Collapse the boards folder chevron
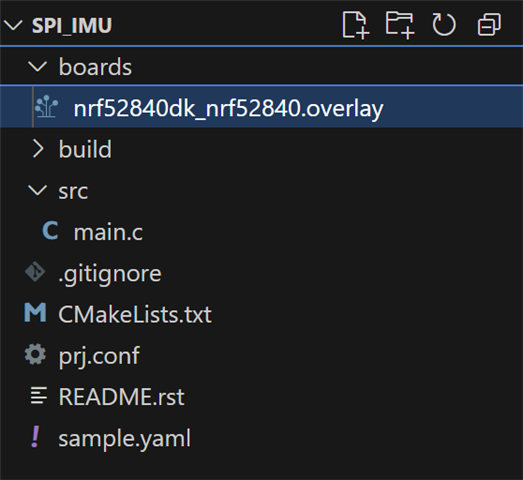 pyautogui.click(x=38, y=67)
